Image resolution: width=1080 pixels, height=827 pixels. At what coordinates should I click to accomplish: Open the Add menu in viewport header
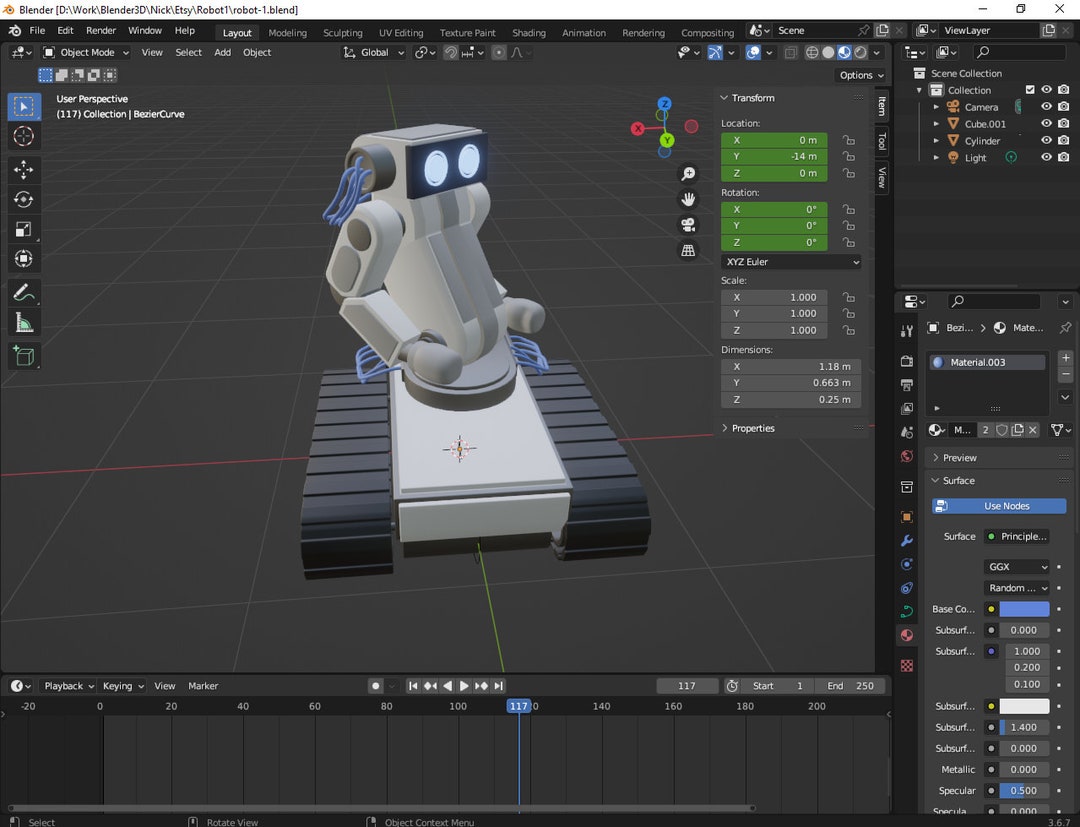[222, 52]
